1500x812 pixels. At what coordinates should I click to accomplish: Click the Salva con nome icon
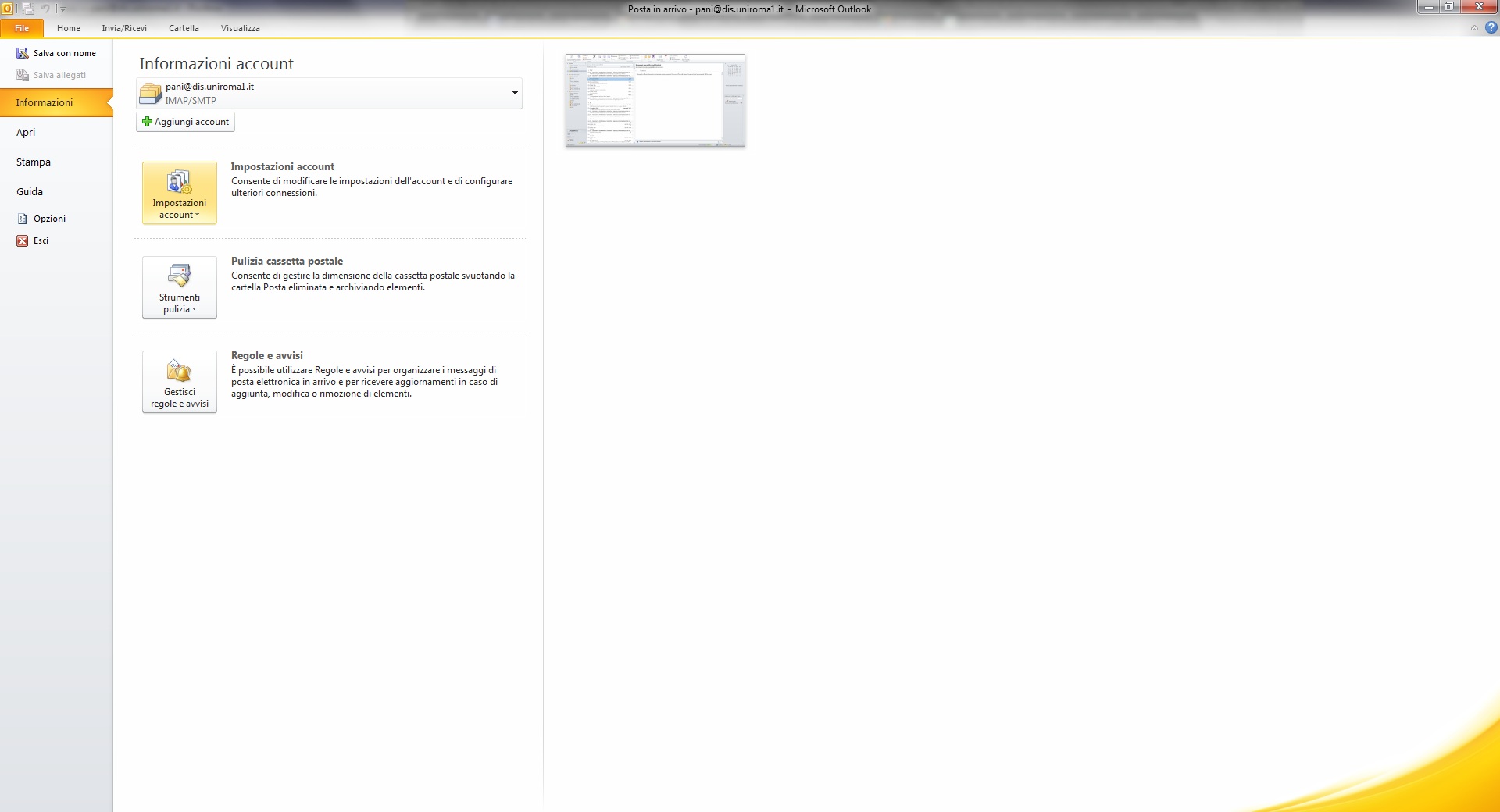click(23, 53)
